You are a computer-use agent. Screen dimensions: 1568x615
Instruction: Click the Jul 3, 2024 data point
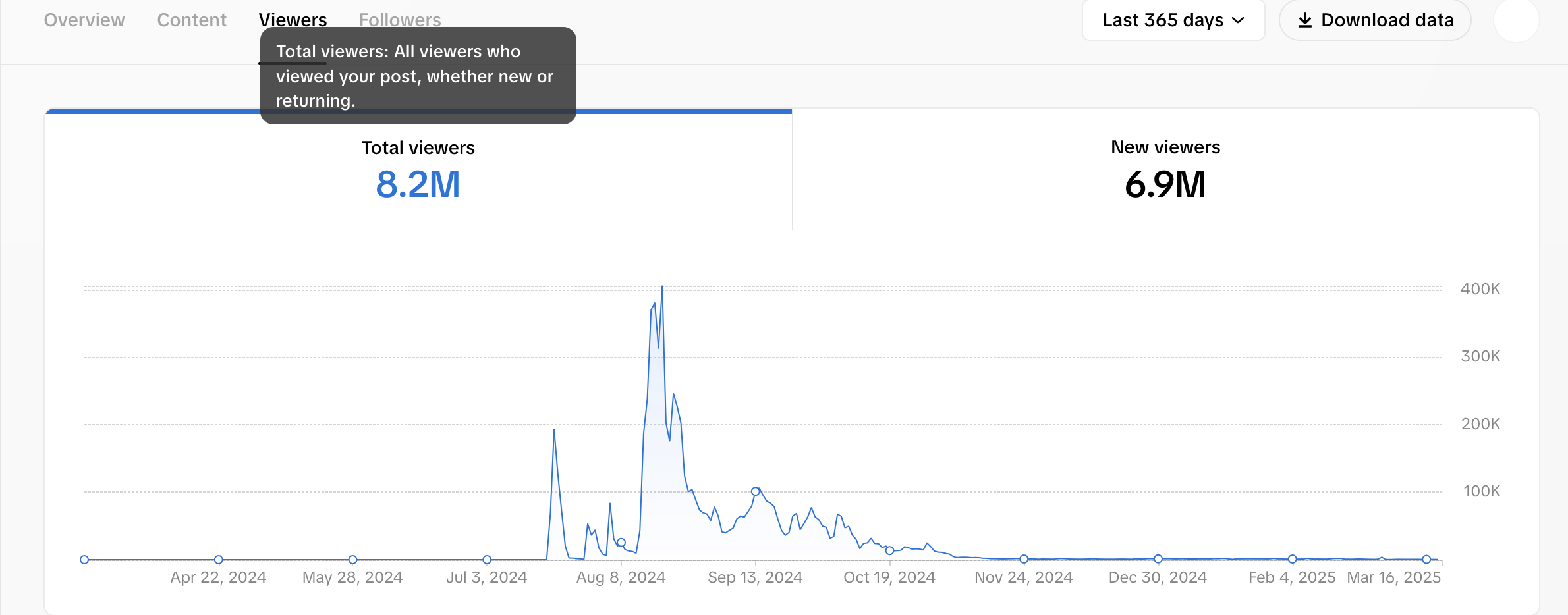click(x=487, y=560)
